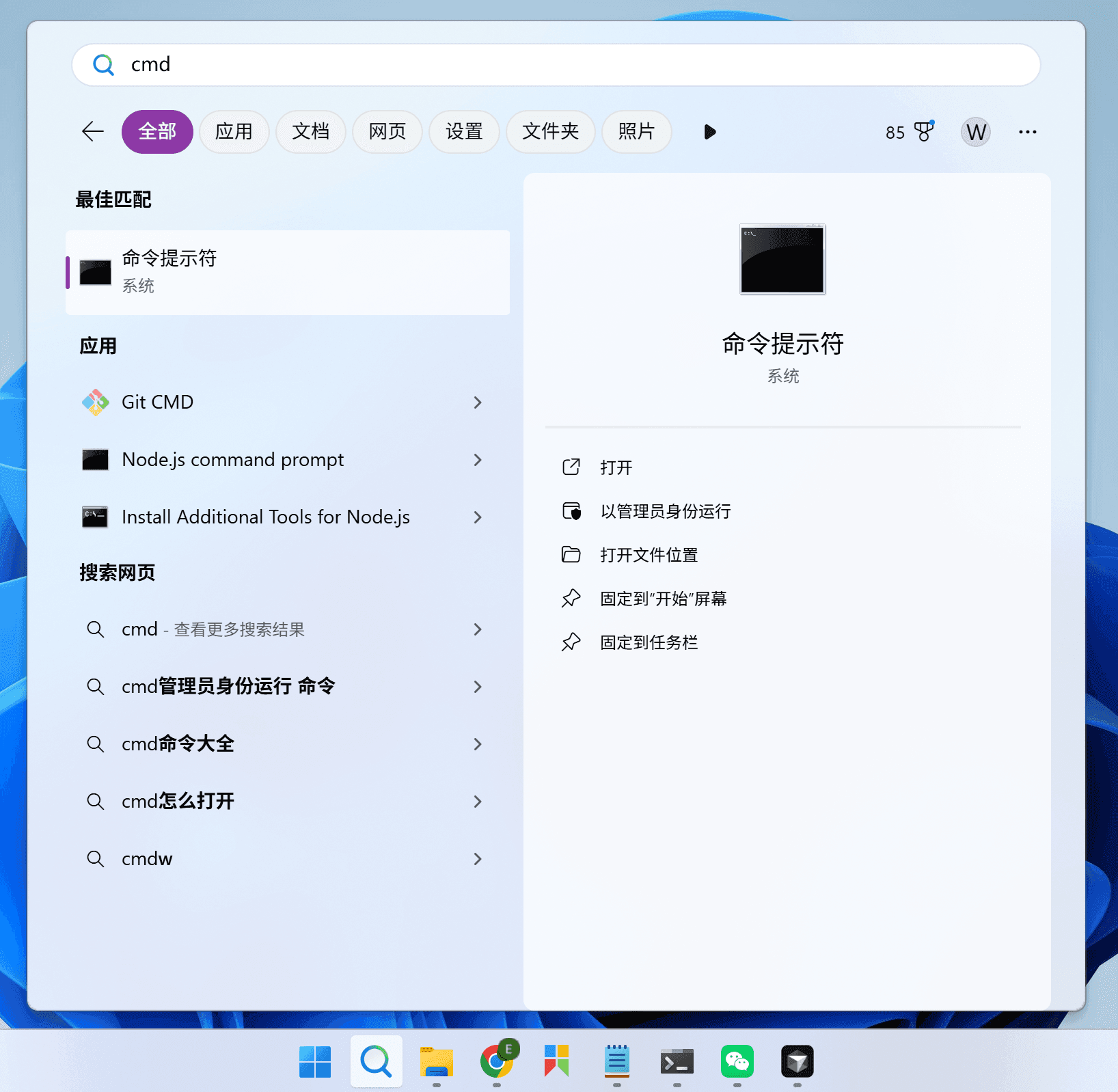Open the rewards trophy icon showing 85

[x=923, y=131]
